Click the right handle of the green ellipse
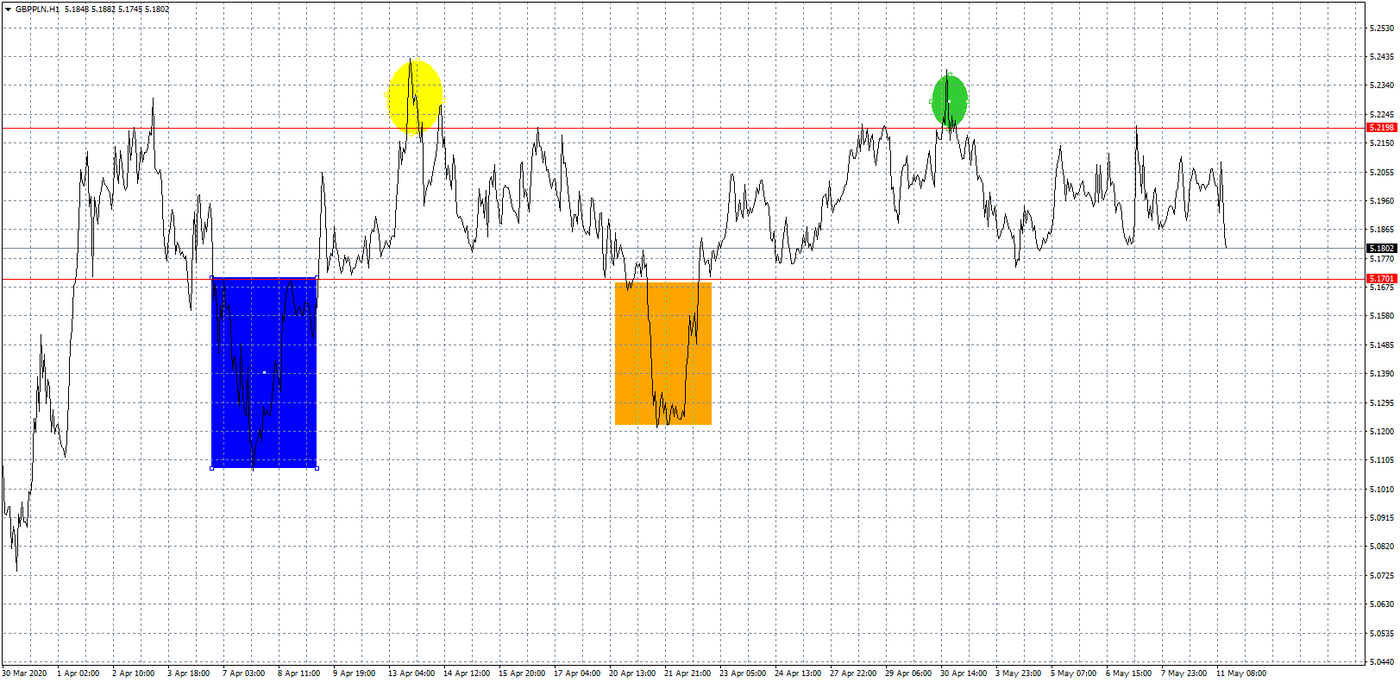 [x=967, y=101]
